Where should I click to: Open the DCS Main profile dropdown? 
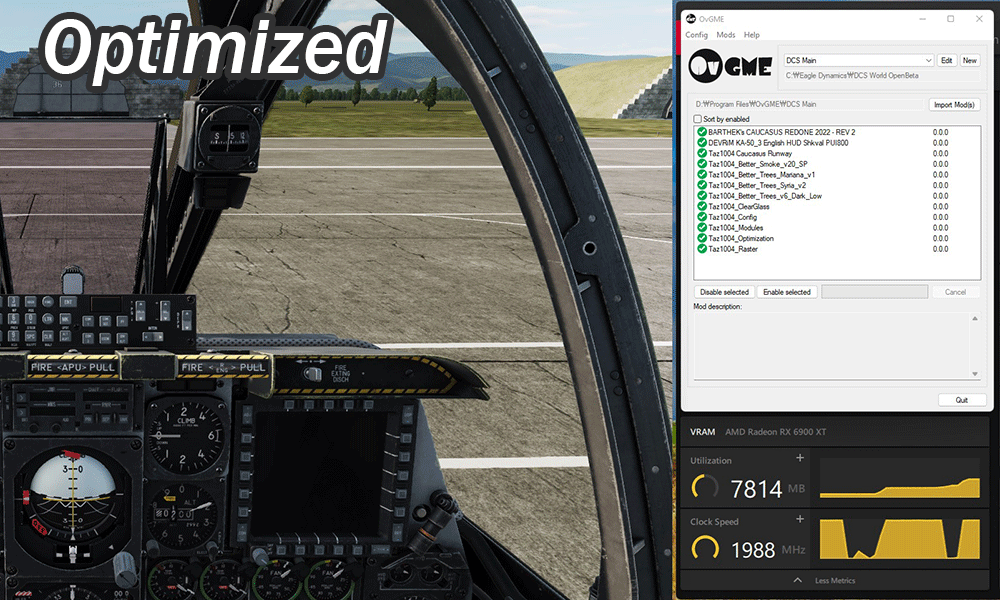(859, 61)
